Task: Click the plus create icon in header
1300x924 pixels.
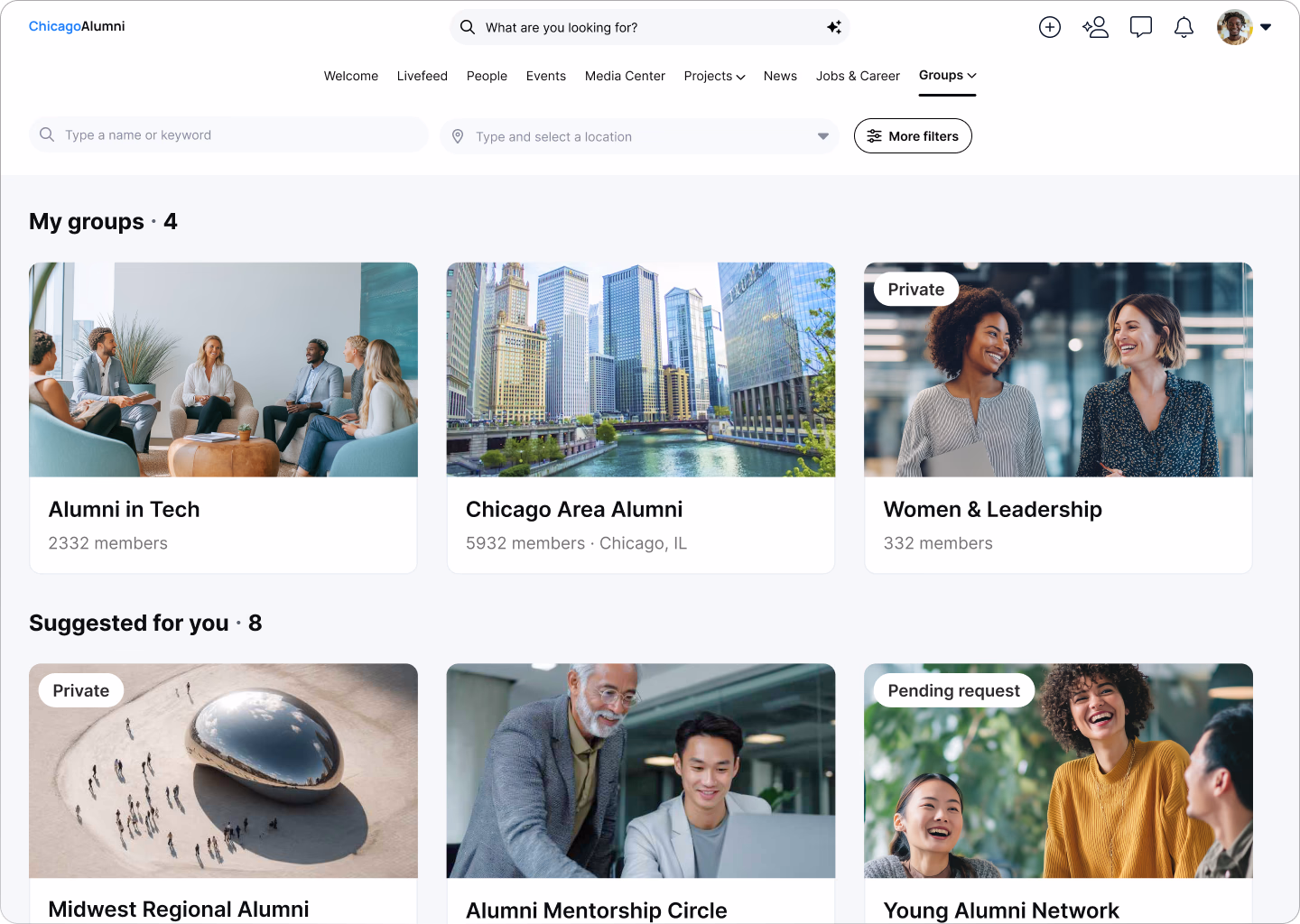Action: (1049, 27)
